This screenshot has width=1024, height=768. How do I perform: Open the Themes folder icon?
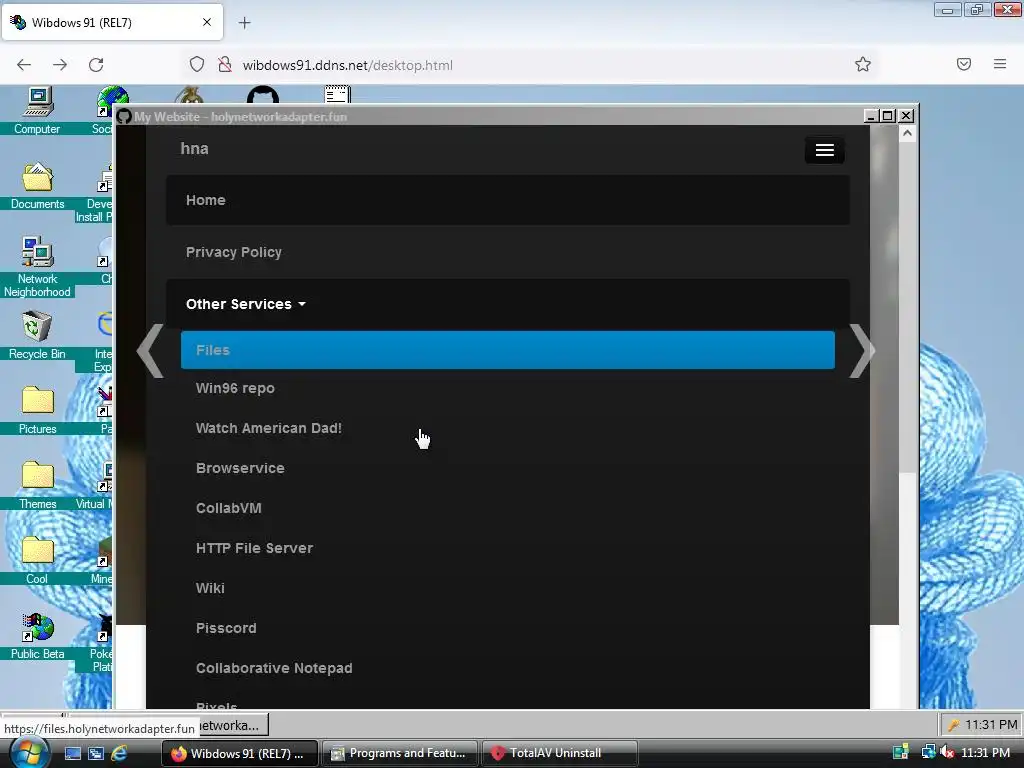click(37, 485)
